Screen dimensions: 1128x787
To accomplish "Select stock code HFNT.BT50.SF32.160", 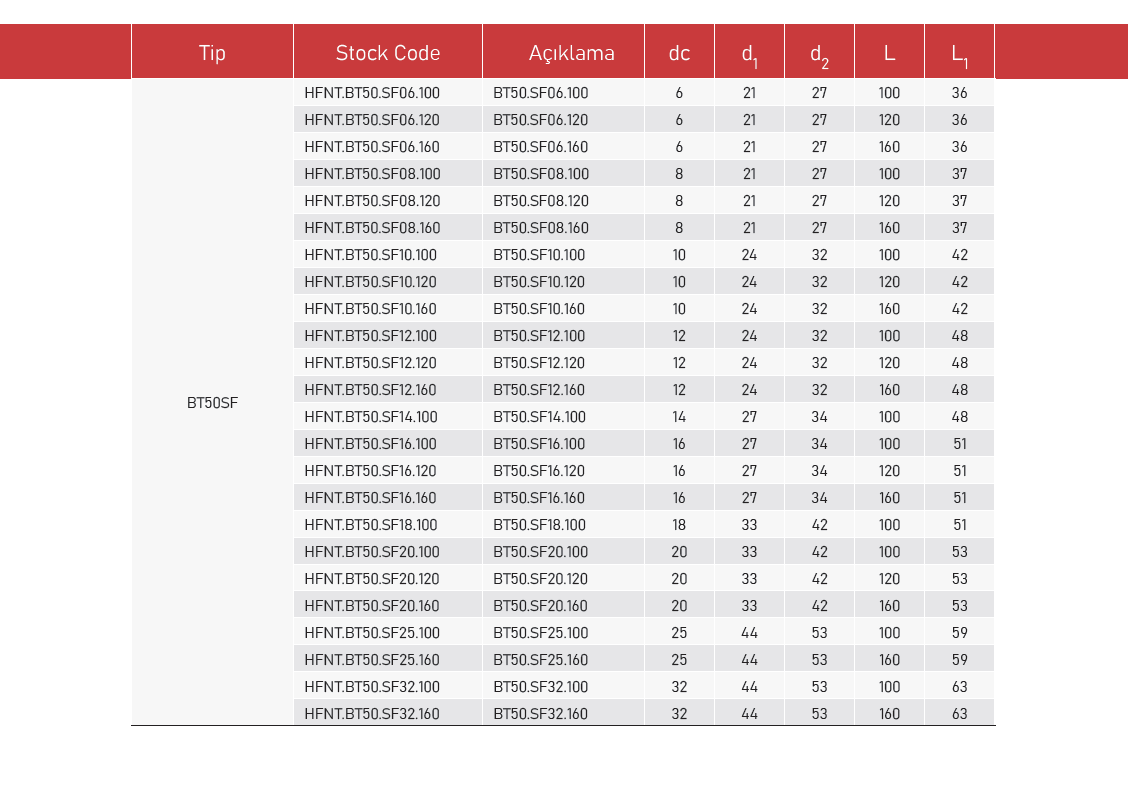I will (372, 714).
